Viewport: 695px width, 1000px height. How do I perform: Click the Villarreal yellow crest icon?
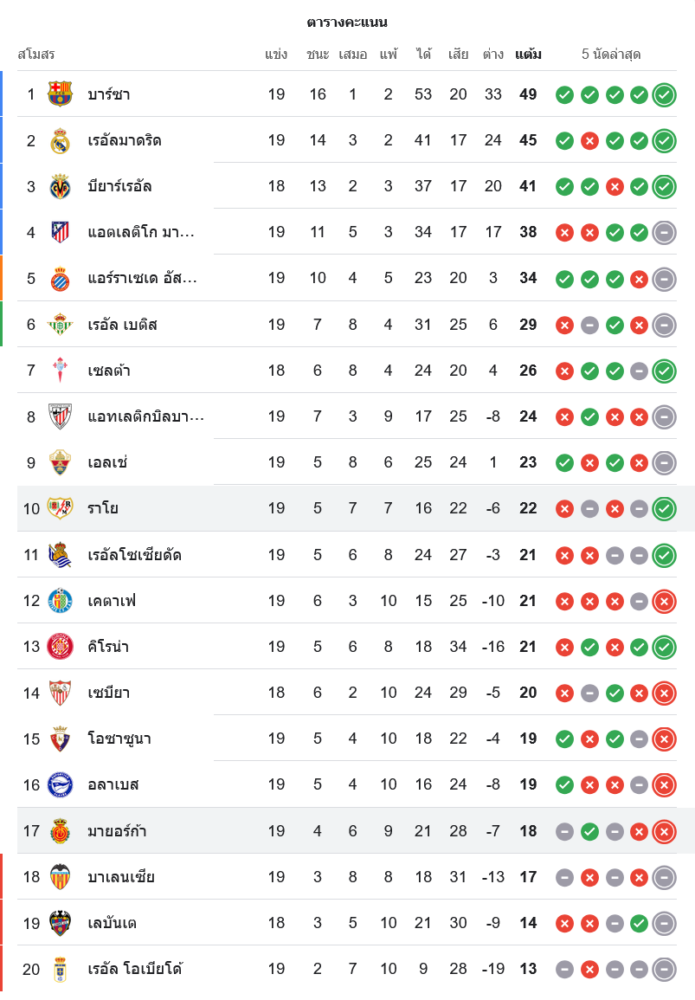click(x=60, y=186)
